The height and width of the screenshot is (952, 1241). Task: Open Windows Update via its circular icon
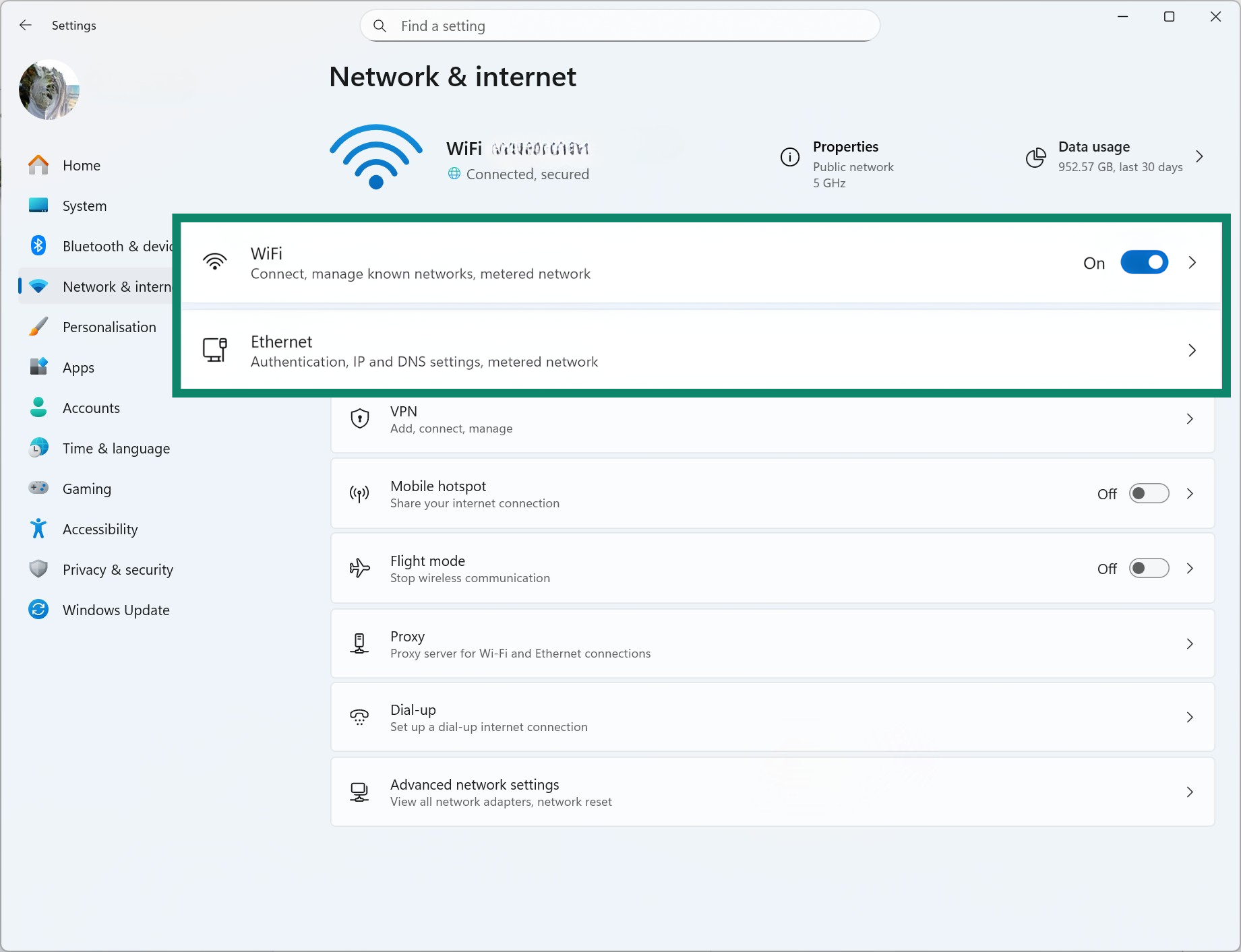38,609
